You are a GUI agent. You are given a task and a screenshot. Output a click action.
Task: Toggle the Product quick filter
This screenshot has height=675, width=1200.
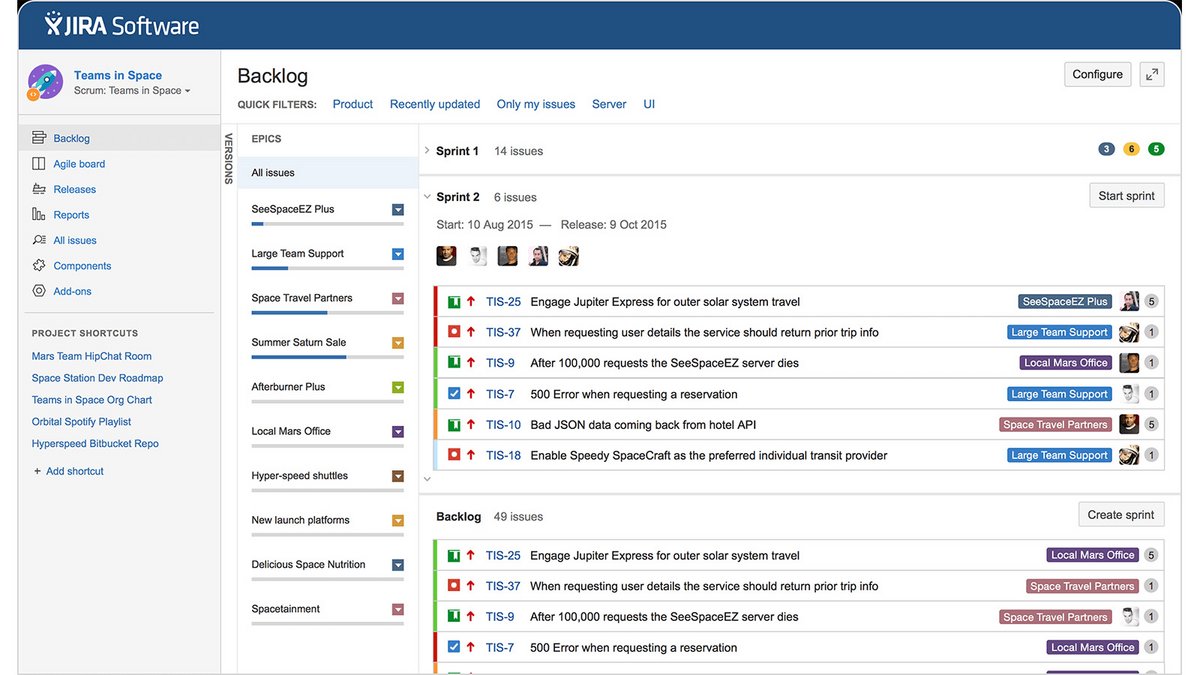[353, 104]
